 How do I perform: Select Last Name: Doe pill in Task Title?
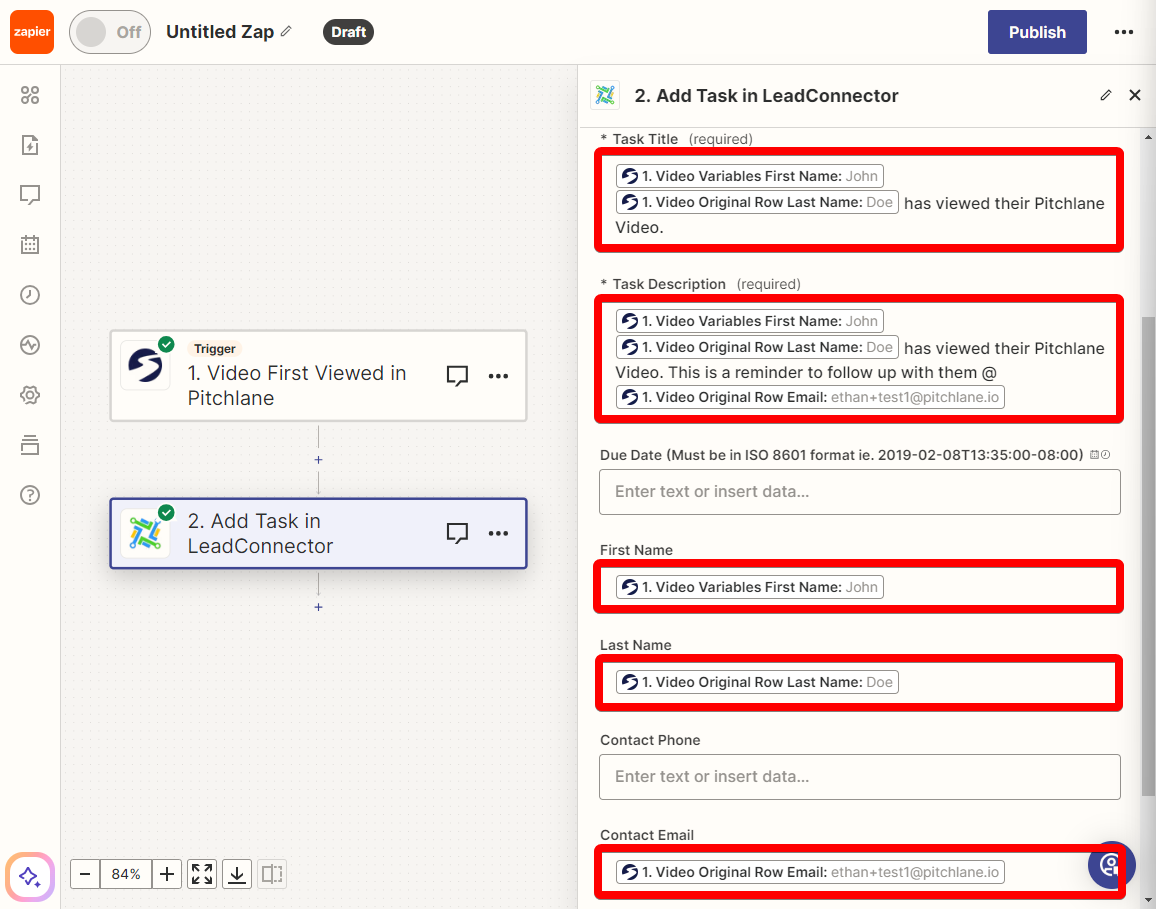[x=756, y=203]
